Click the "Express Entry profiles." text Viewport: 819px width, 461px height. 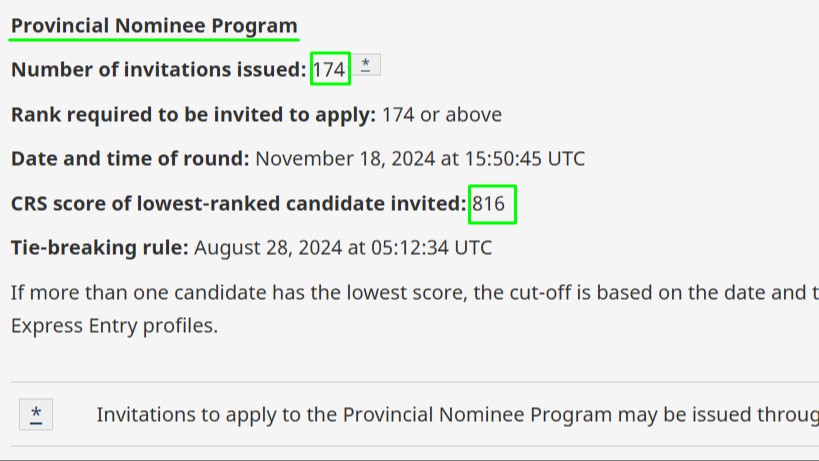(x=114, y=326)
